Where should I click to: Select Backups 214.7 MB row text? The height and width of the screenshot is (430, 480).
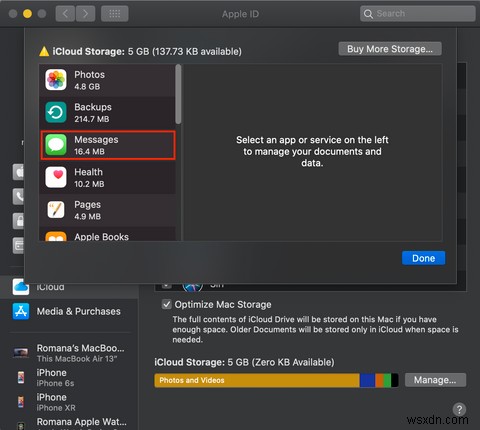pyautogui.click(x=93, y=113)
